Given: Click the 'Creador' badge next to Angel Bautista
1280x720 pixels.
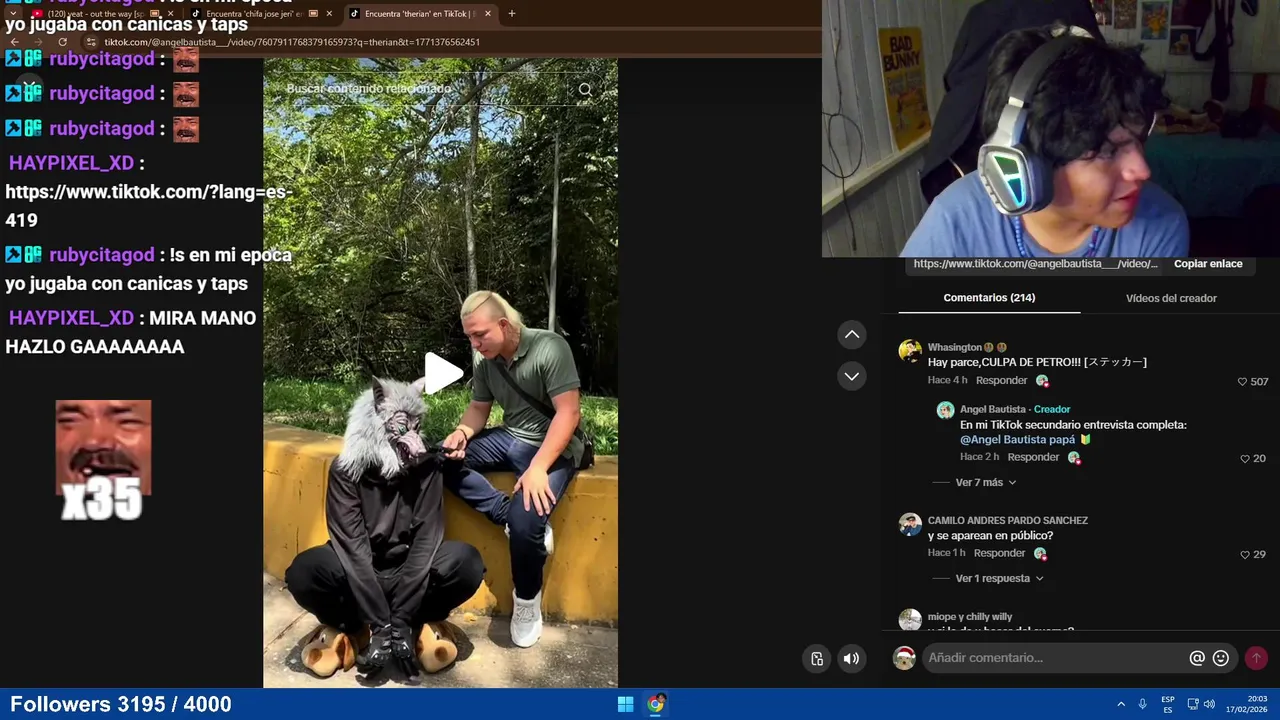Looking at the screenshot, I should coord(1052,409).
